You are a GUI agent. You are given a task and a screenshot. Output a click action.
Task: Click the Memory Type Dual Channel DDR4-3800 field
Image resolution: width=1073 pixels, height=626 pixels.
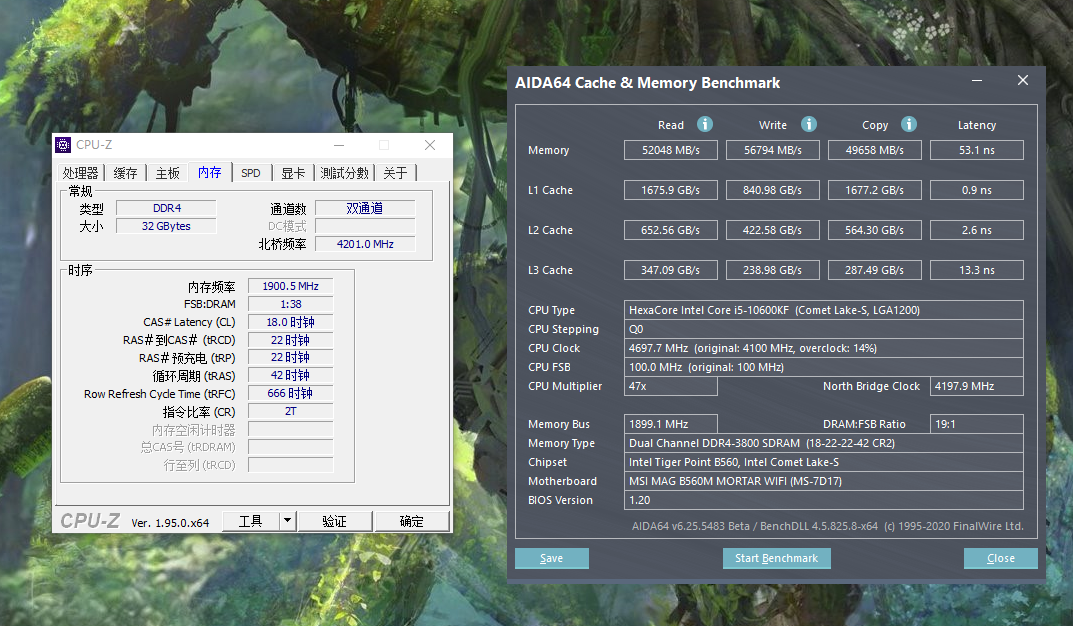(x=823, y=443)
